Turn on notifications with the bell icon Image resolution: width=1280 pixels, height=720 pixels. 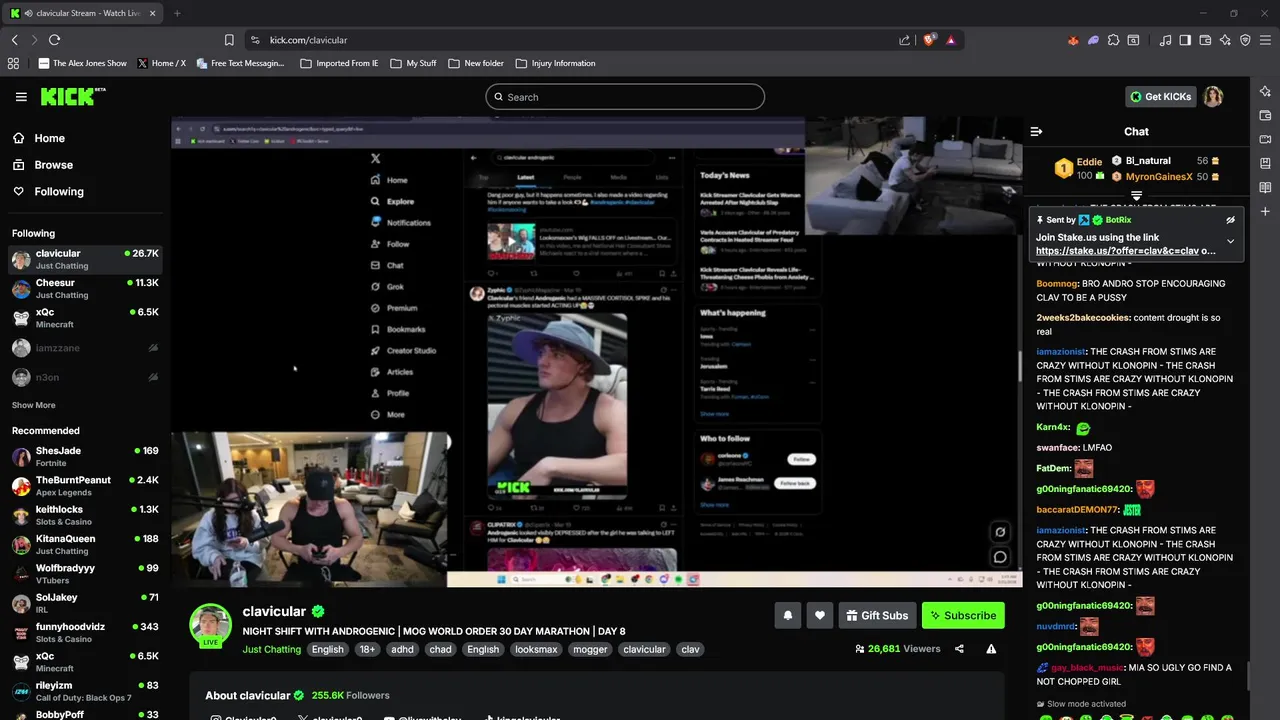(788, 615)
